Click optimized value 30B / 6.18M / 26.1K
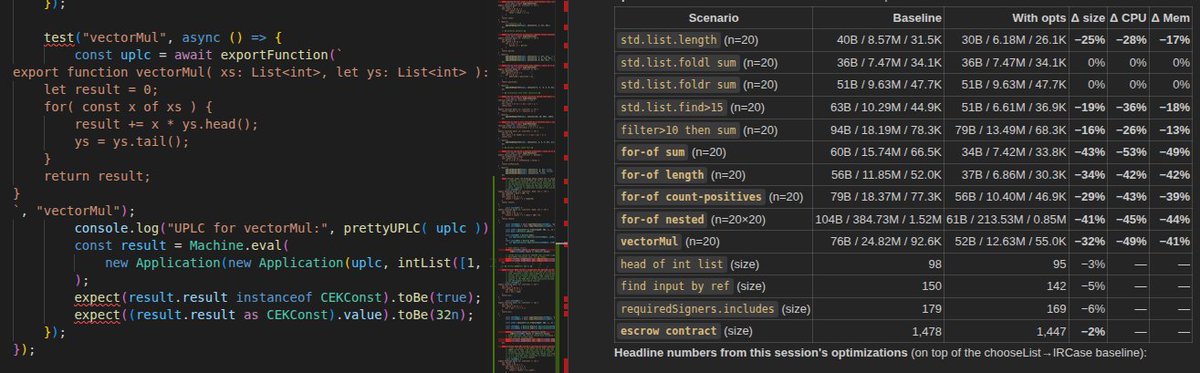This screenshot has width=1200, height=373. 1013,41
